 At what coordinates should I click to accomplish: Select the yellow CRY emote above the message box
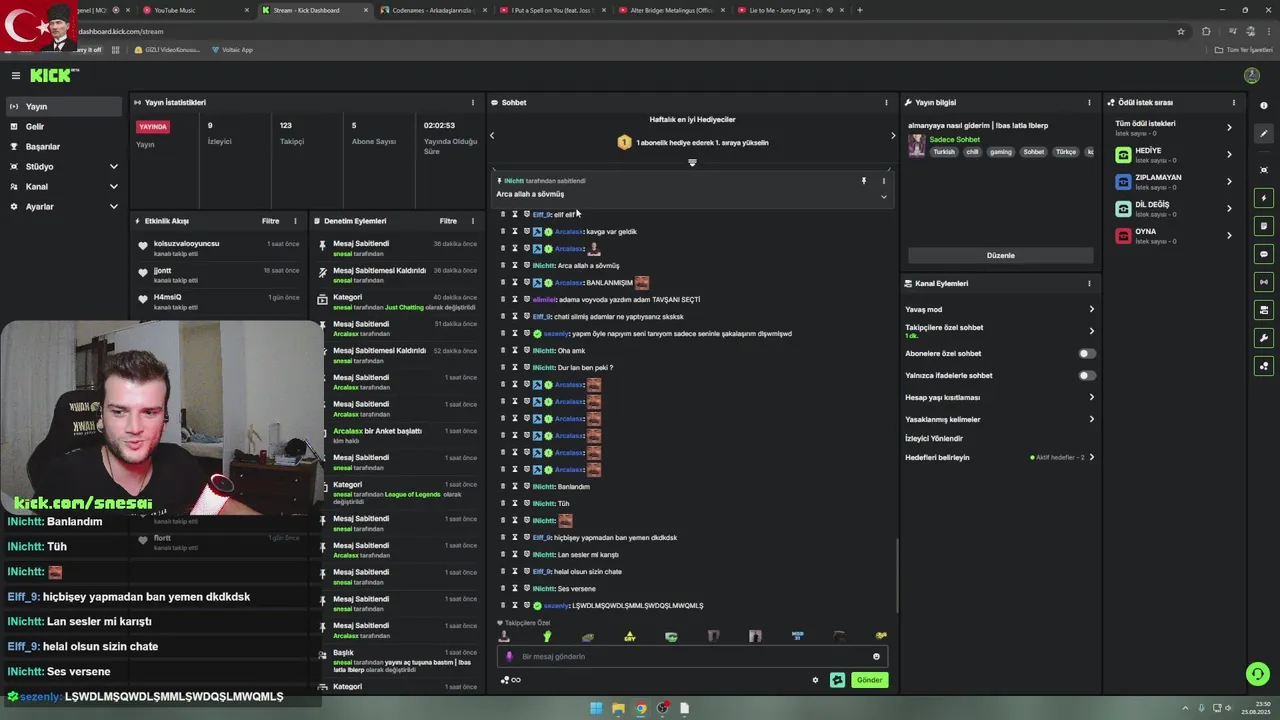point(630,636)
